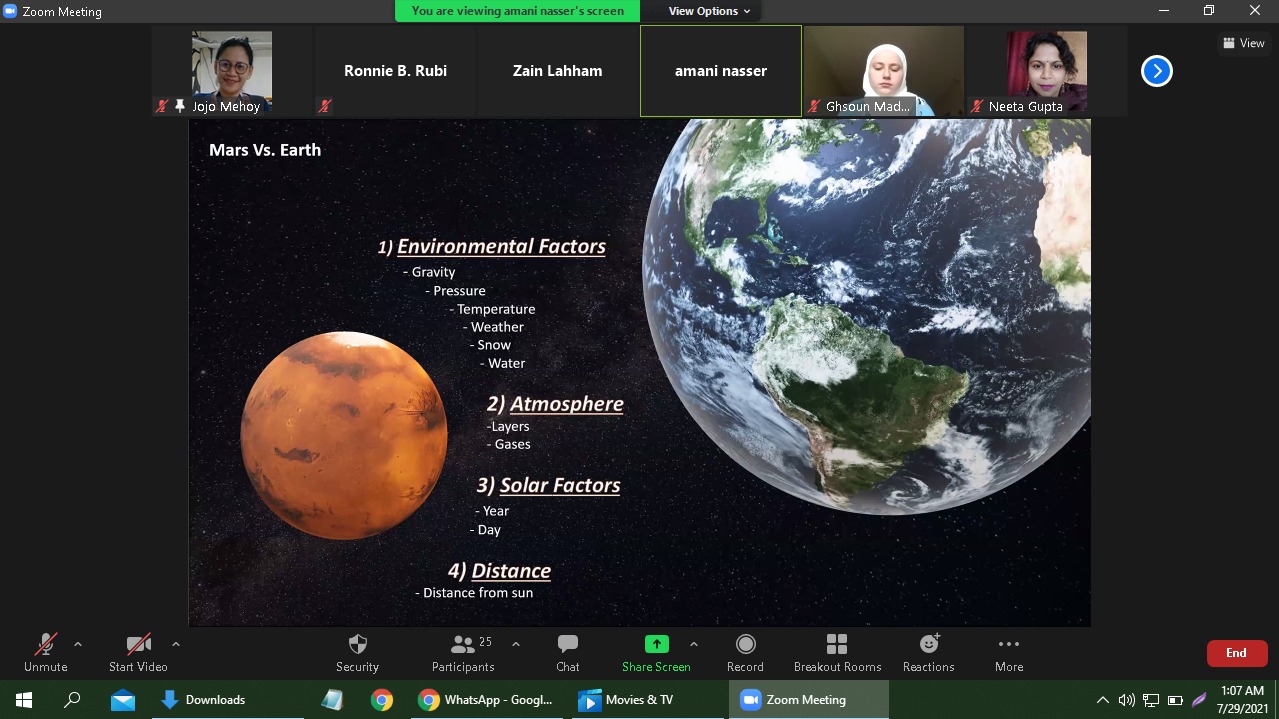Viewport: 1279px width, 719px height.
Task: Click the green Share Screen button
Action: click(656, 653)
